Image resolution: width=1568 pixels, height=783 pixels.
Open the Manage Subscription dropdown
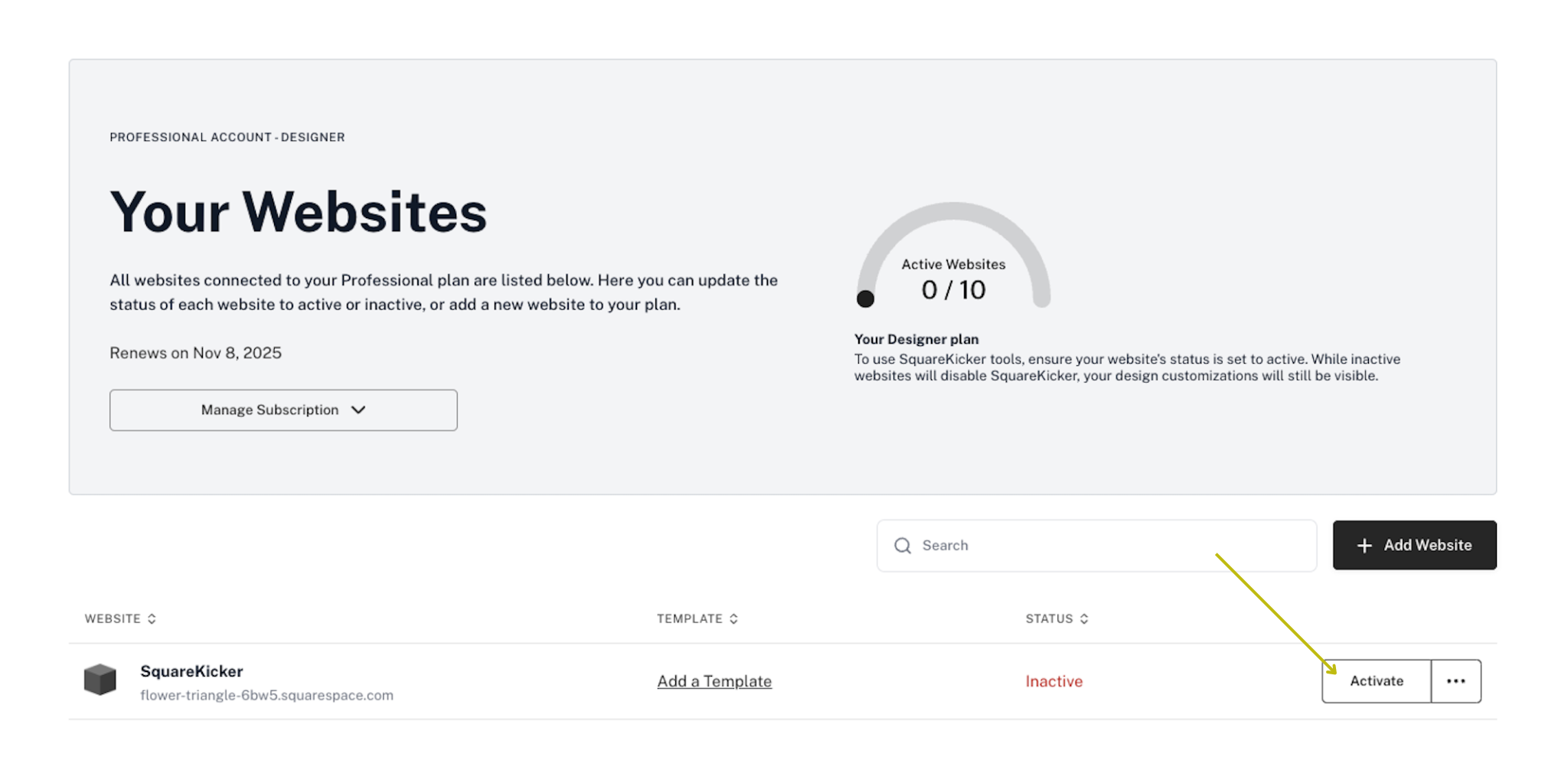(x=283, y=410)
